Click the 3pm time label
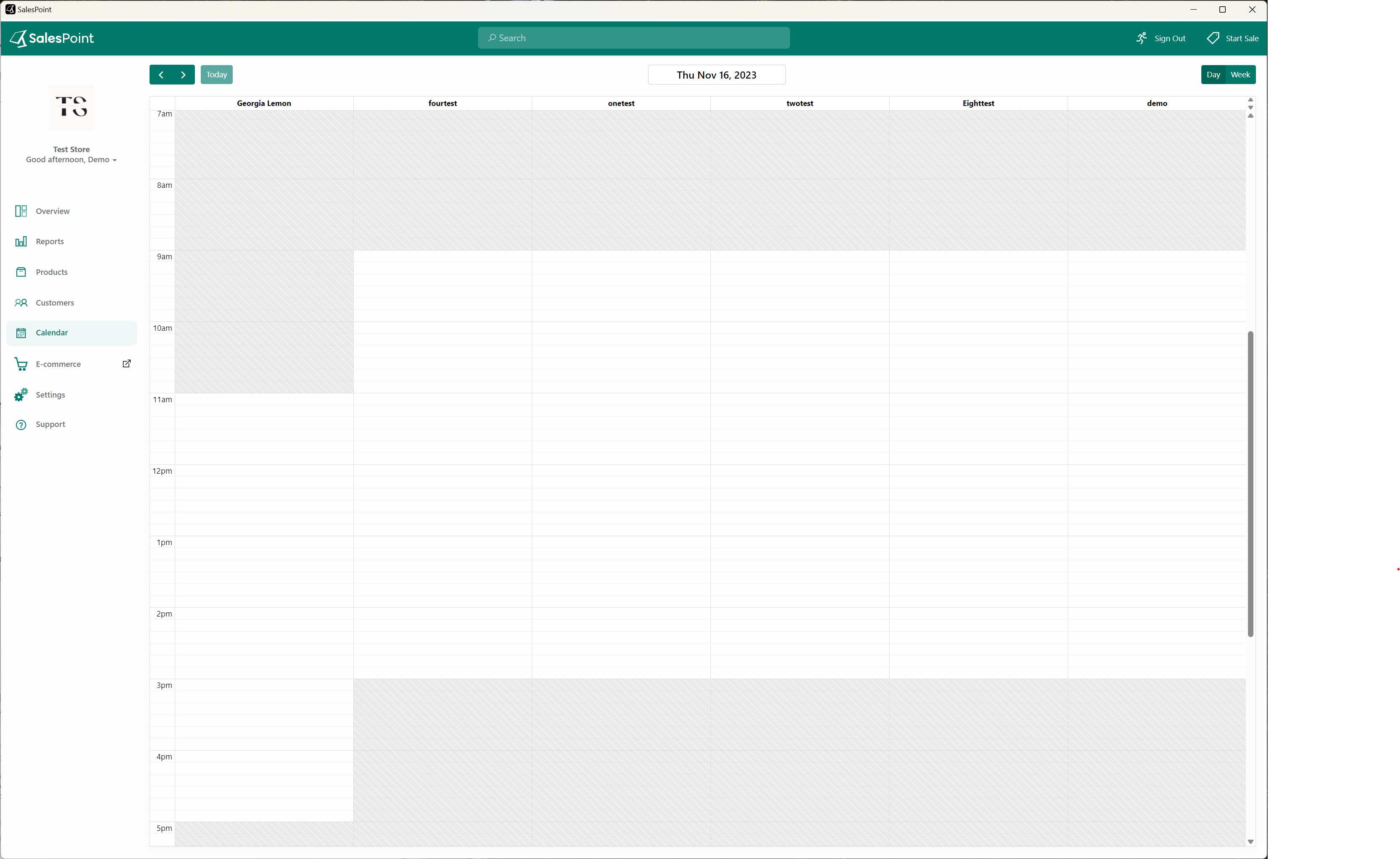Image resolution: width=1400 pixels, height=859 pixels. (x=164, y=685)
